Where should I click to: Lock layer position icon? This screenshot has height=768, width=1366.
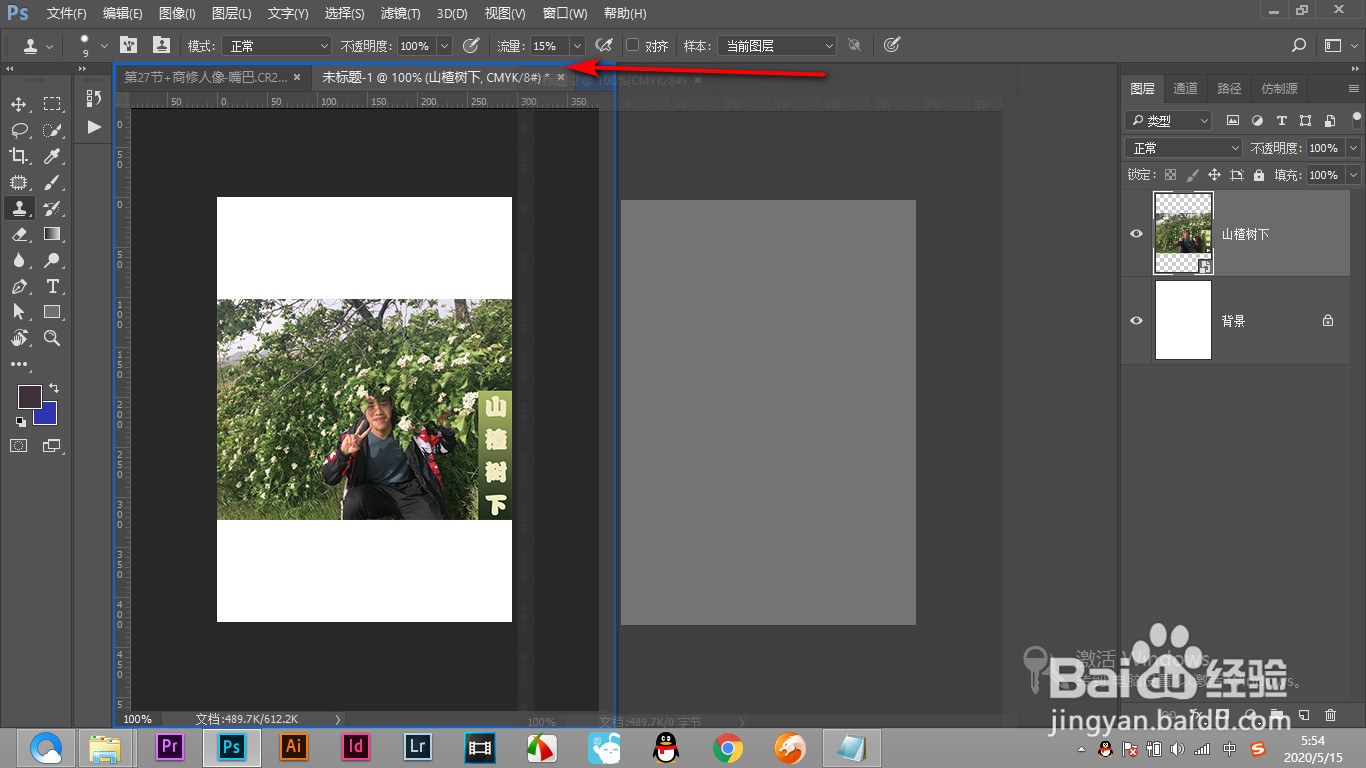click(1214, 175)
